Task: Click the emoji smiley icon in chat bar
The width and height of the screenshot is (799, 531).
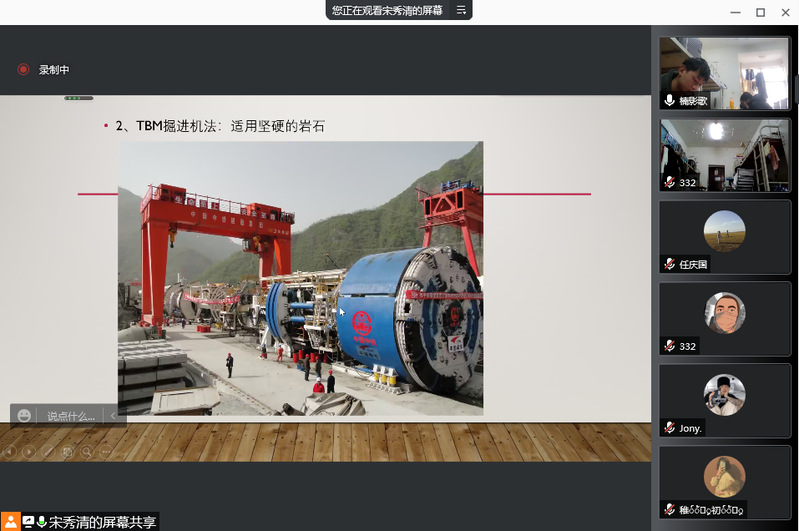Action: click(24, 415)
